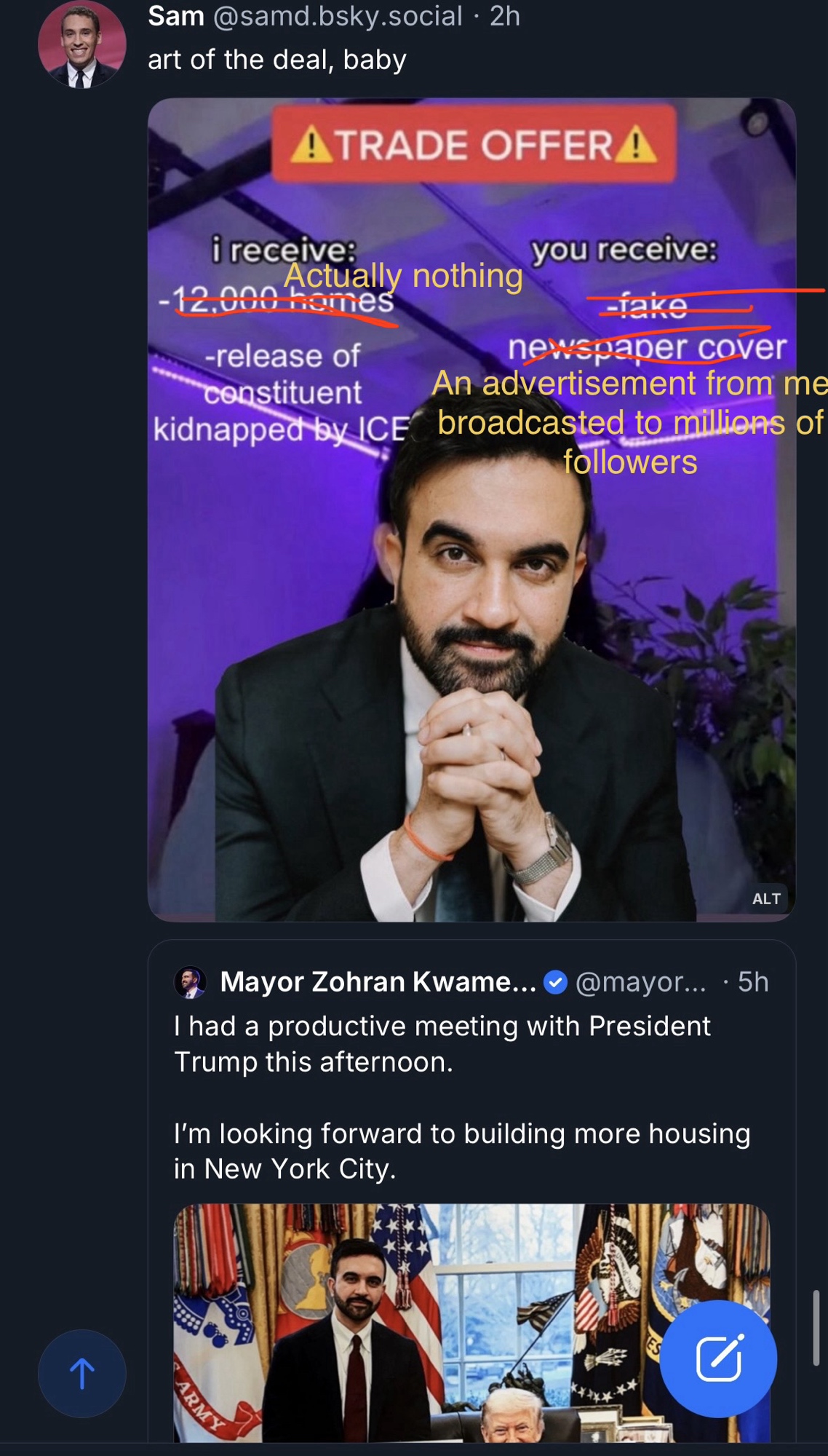Tap the 'art of the deal, baby' text
This screenshot has height=1456, width=828.
coord(276,60)
